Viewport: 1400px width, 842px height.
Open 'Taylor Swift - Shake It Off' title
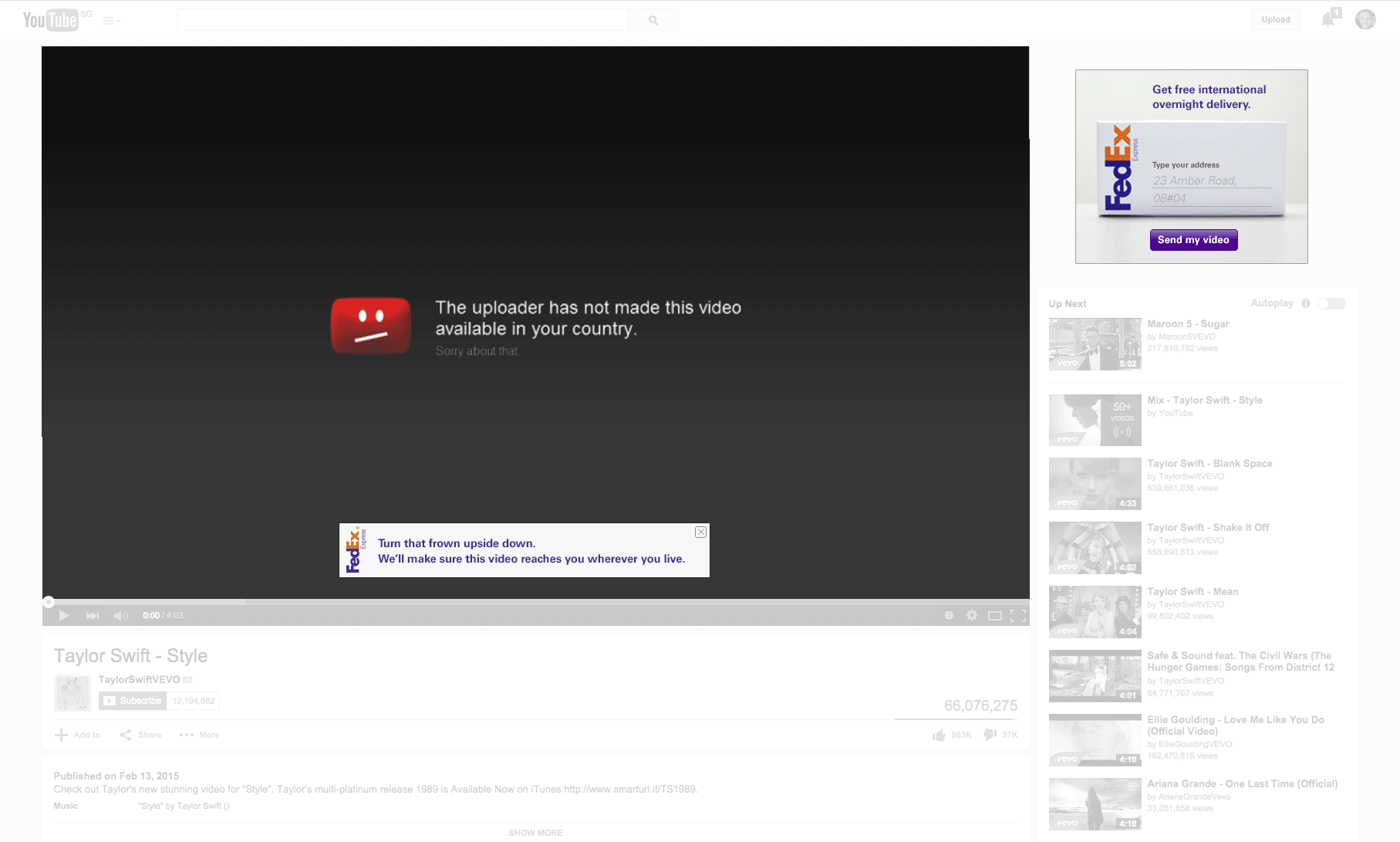pyautogui.click(x=1208, y=528)
